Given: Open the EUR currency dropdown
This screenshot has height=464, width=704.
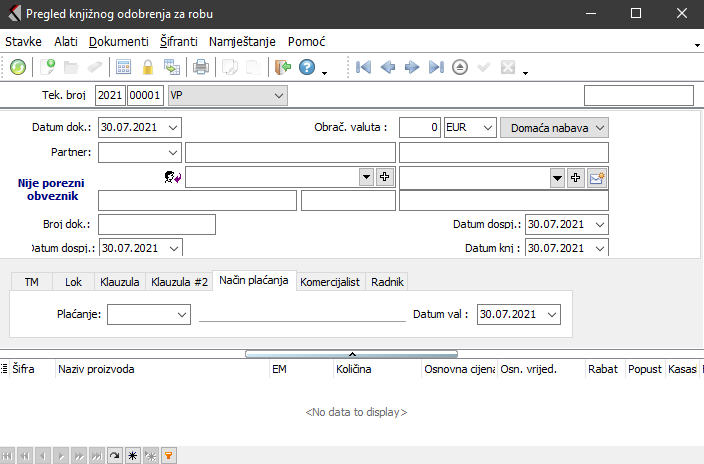Looking at the screenshot, I should (x=487, y=127).
